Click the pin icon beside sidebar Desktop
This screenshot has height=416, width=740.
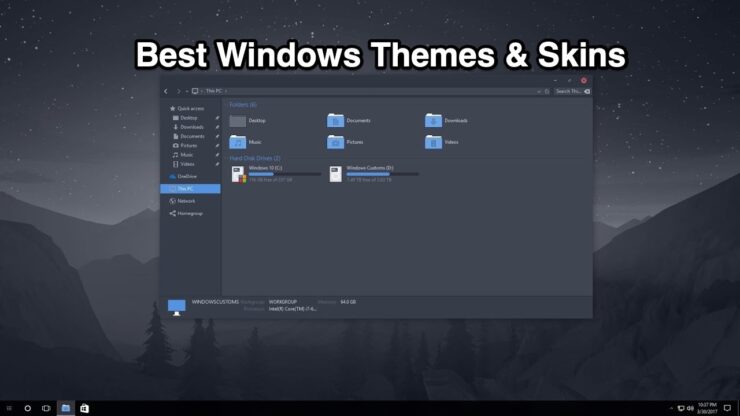tap(217, 118)
